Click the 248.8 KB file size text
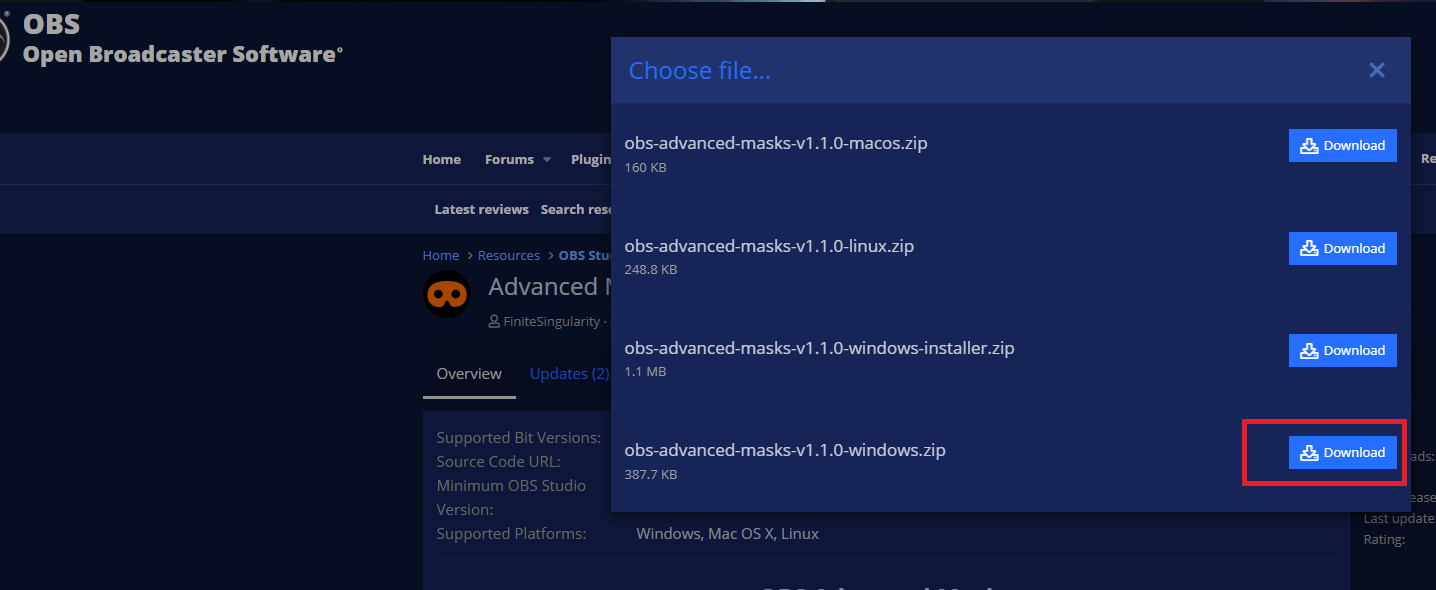Screen dimensions: 1436x590 coord(651,270)
